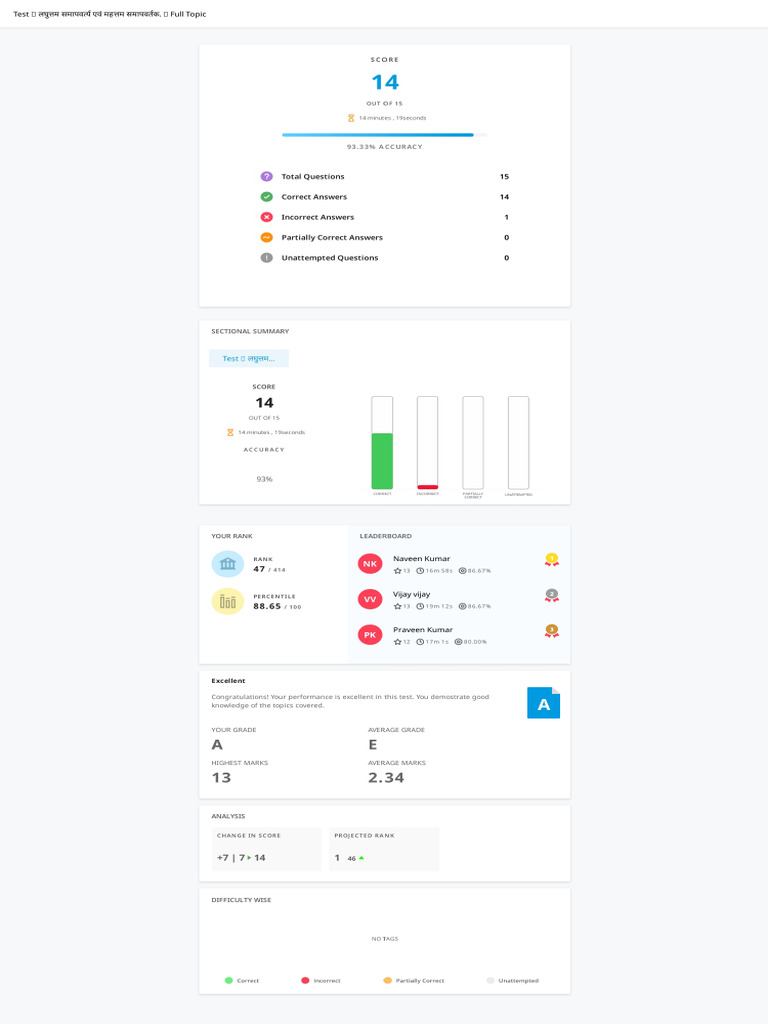Image resolution: width=768 pixels, height=1024 pixels.
Task: Click the gold first place medal icon
Action: 552,560
